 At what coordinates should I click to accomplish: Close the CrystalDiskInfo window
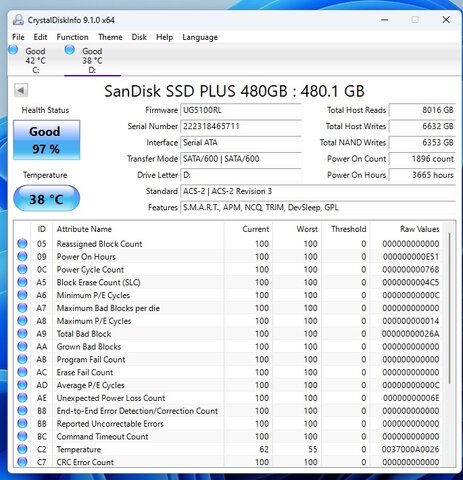pos(446,20)
